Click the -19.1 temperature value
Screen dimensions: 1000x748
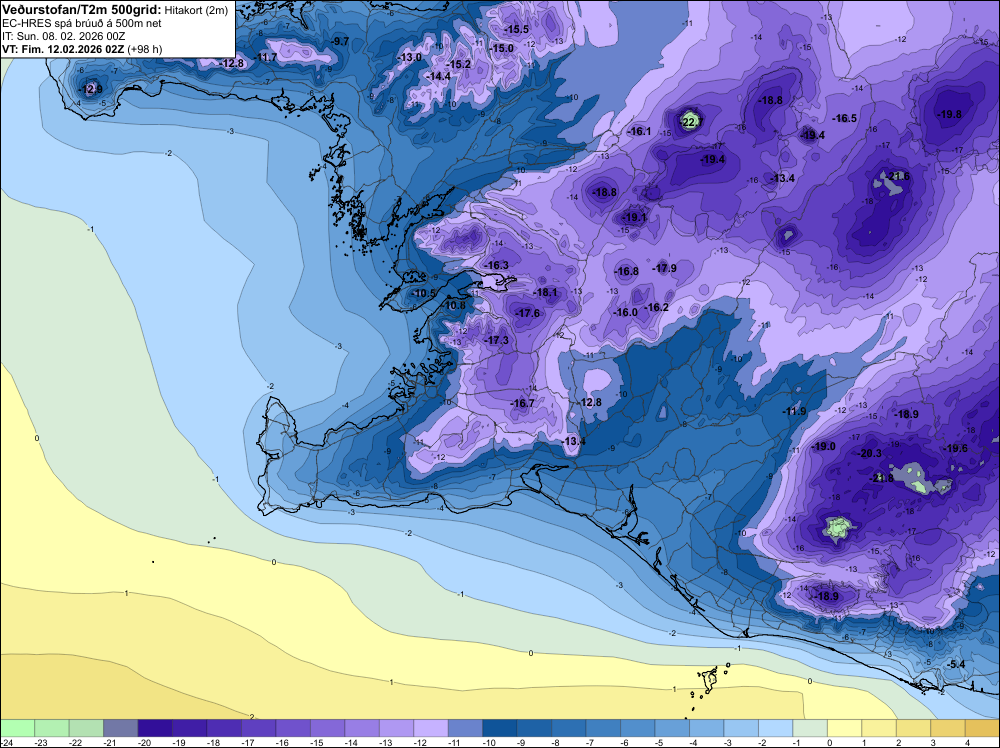634,217
